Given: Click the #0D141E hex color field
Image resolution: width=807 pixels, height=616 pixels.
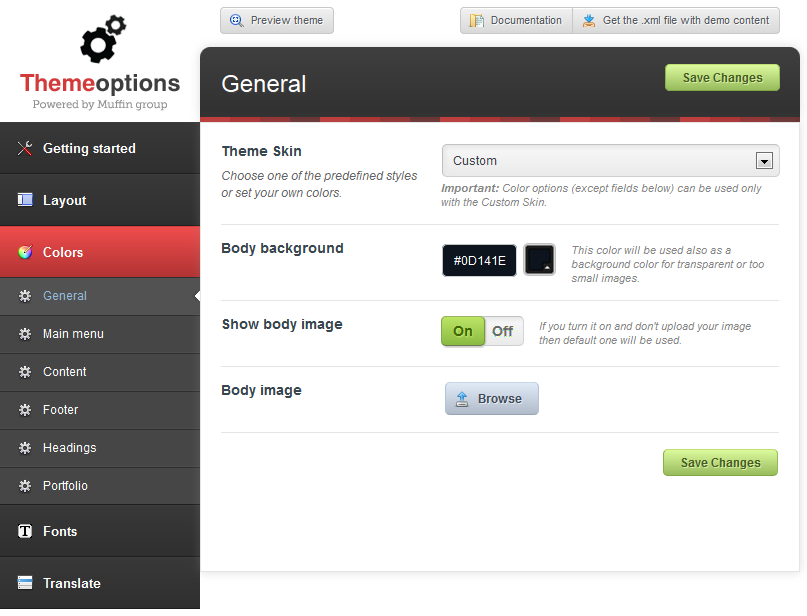Looking at the screenshot, I should click(x=479, y=260).
